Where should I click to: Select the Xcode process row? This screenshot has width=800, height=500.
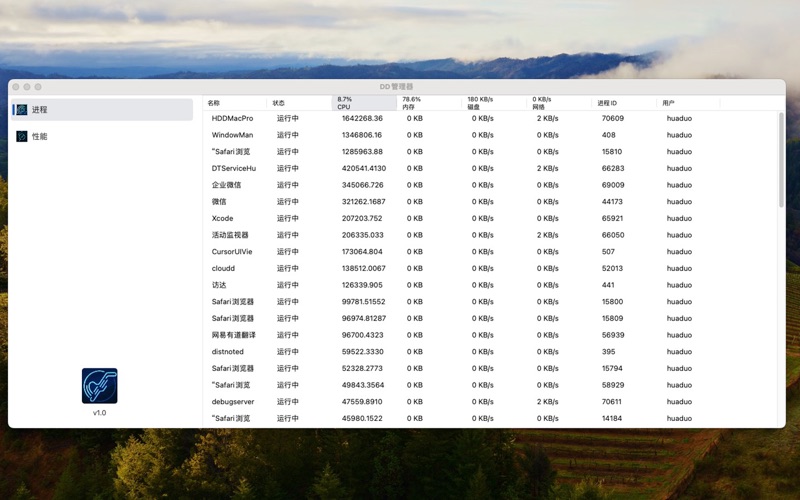pyautogui.click(x=491, y=218)
